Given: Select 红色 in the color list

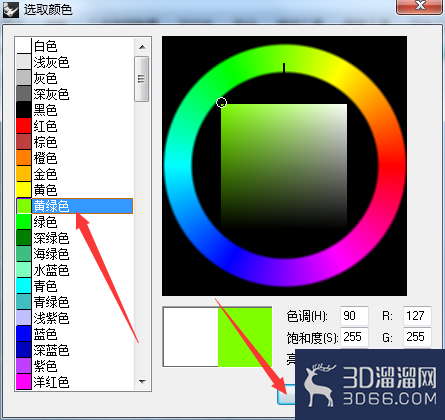Looking at the screenshot, I should (x=75, y=126).
